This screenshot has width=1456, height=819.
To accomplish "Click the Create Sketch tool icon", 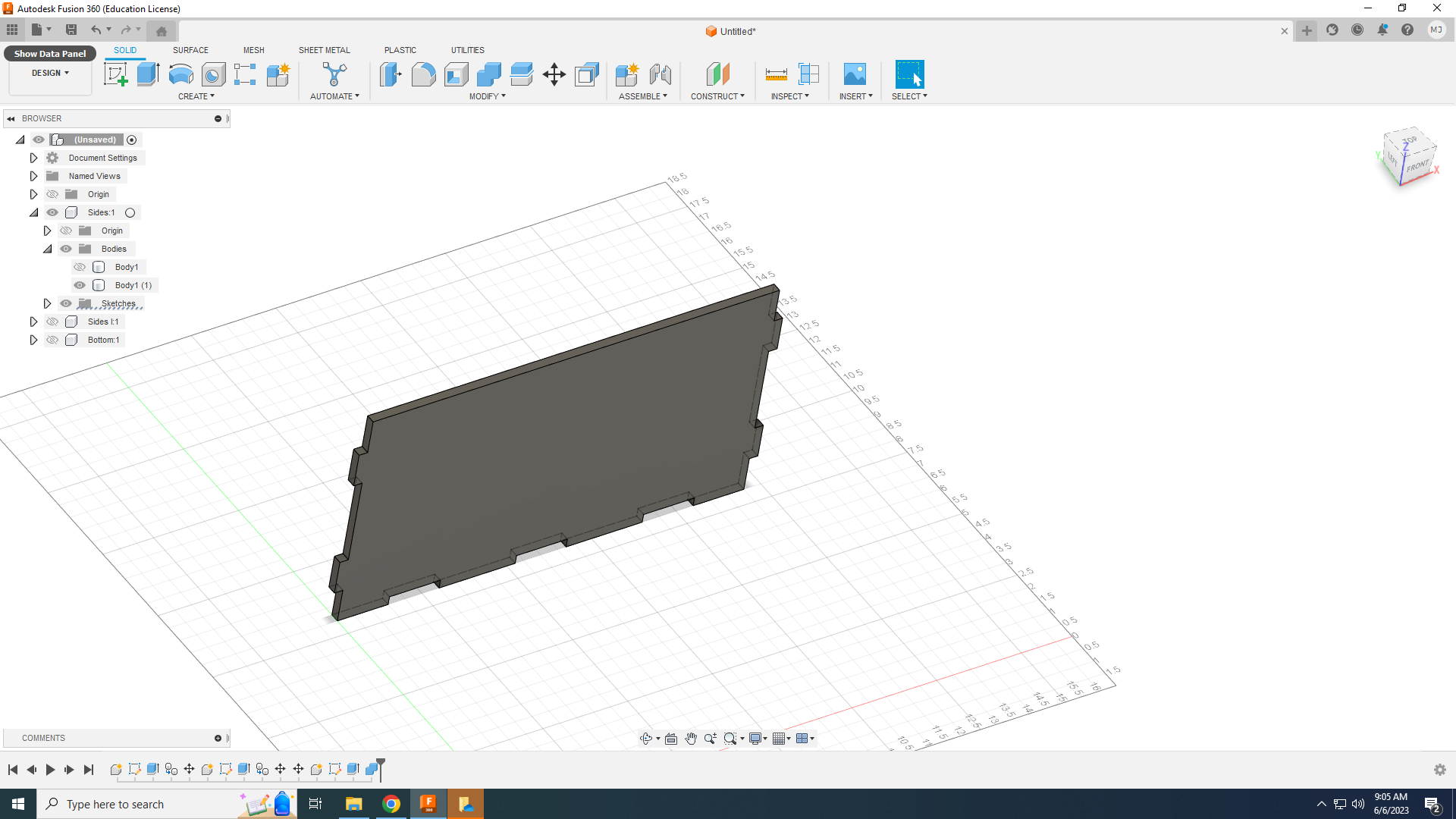I will tap(115, 74).
